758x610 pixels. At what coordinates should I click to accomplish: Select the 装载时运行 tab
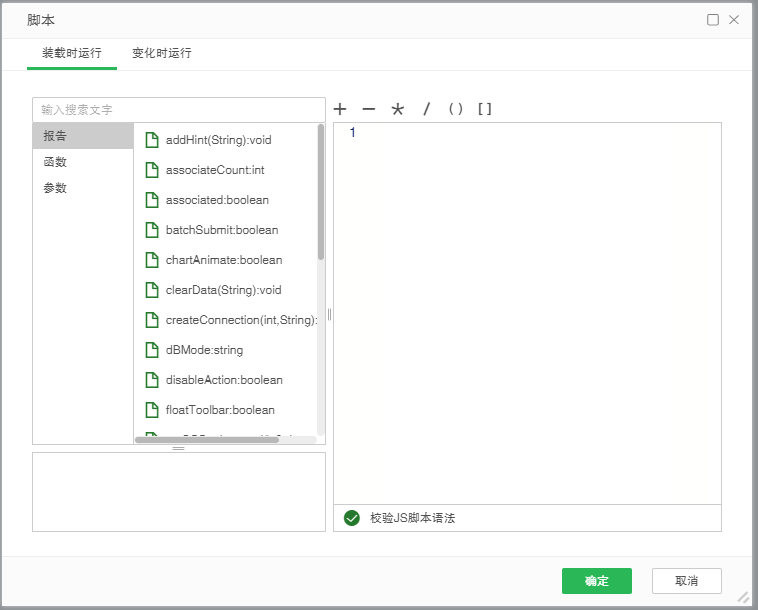71,53
